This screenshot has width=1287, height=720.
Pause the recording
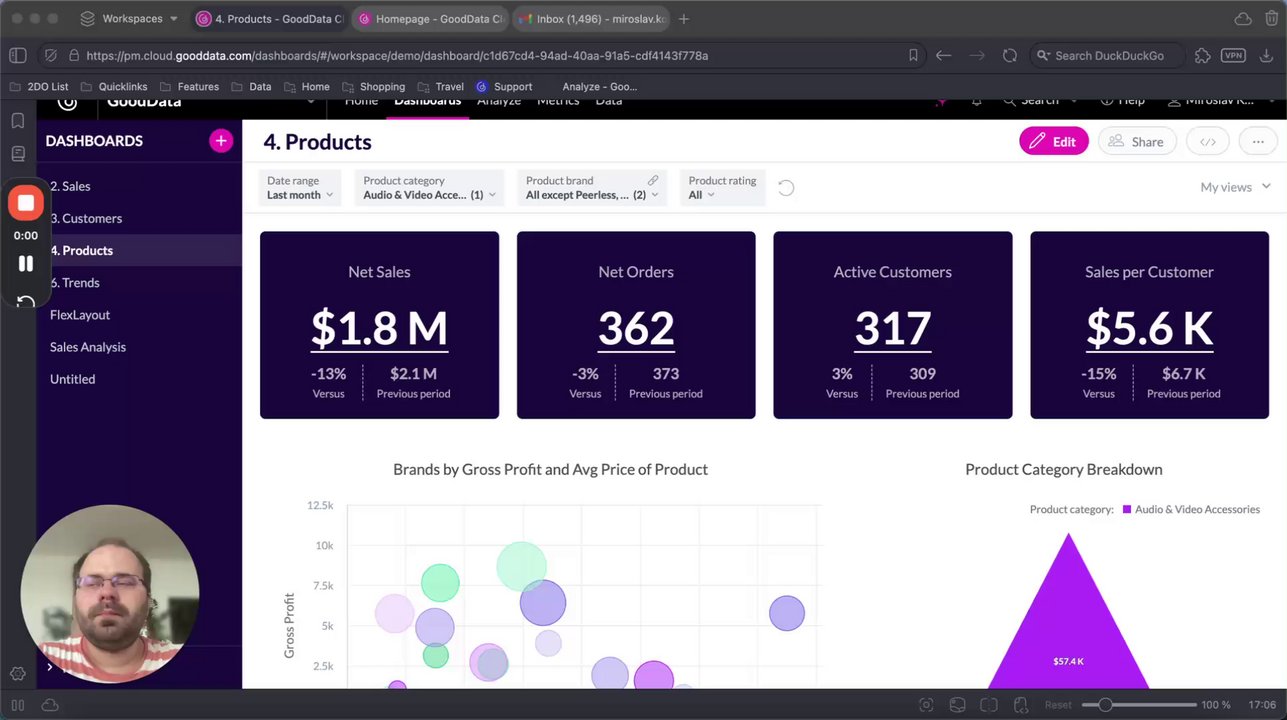pyautogui.click(x=25, y=264)
